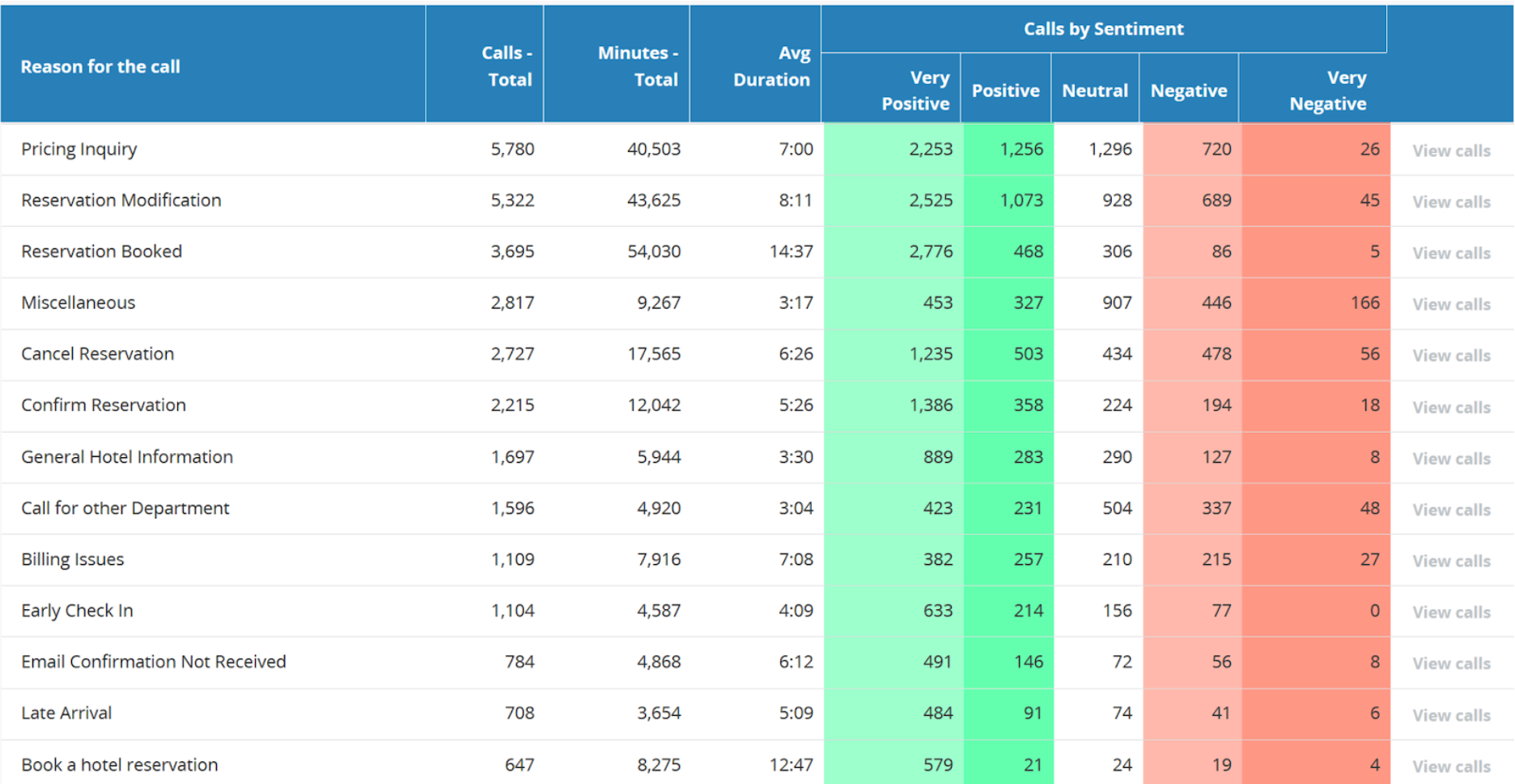Click very positive value 633
This screenshot has width=1515, height=784.
[x=938, y=611]
